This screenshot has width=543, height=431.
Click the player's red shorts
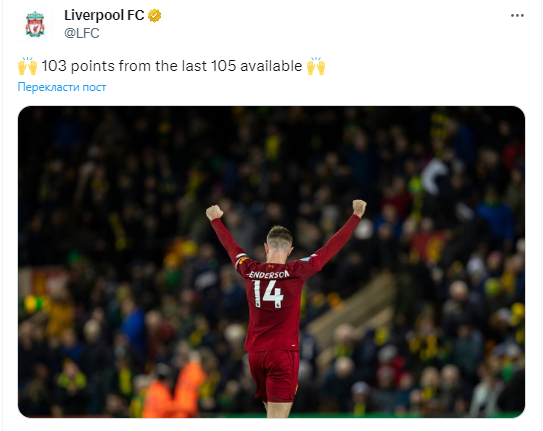[x=274, y=376]
